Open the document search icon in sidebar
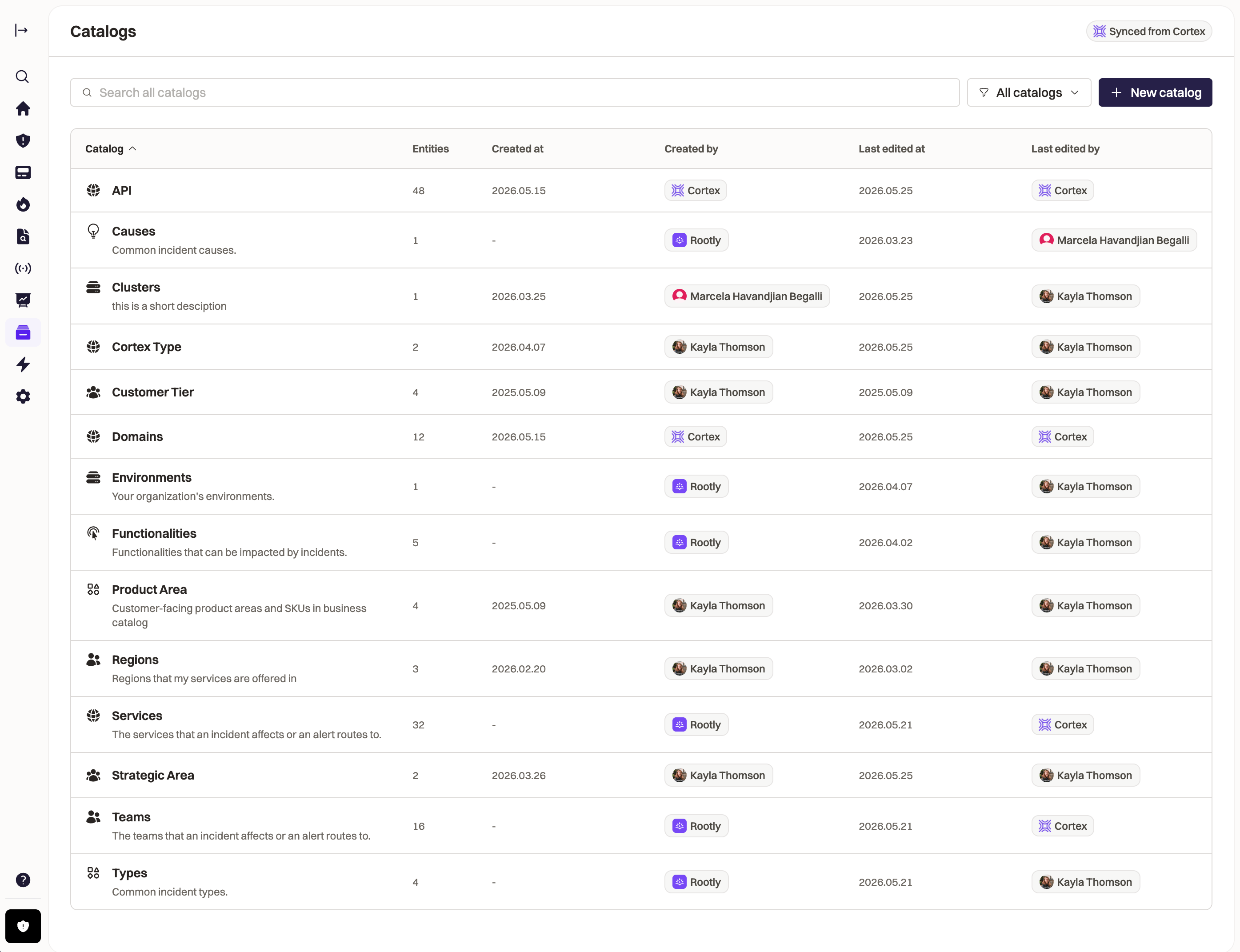 [23, 236]
